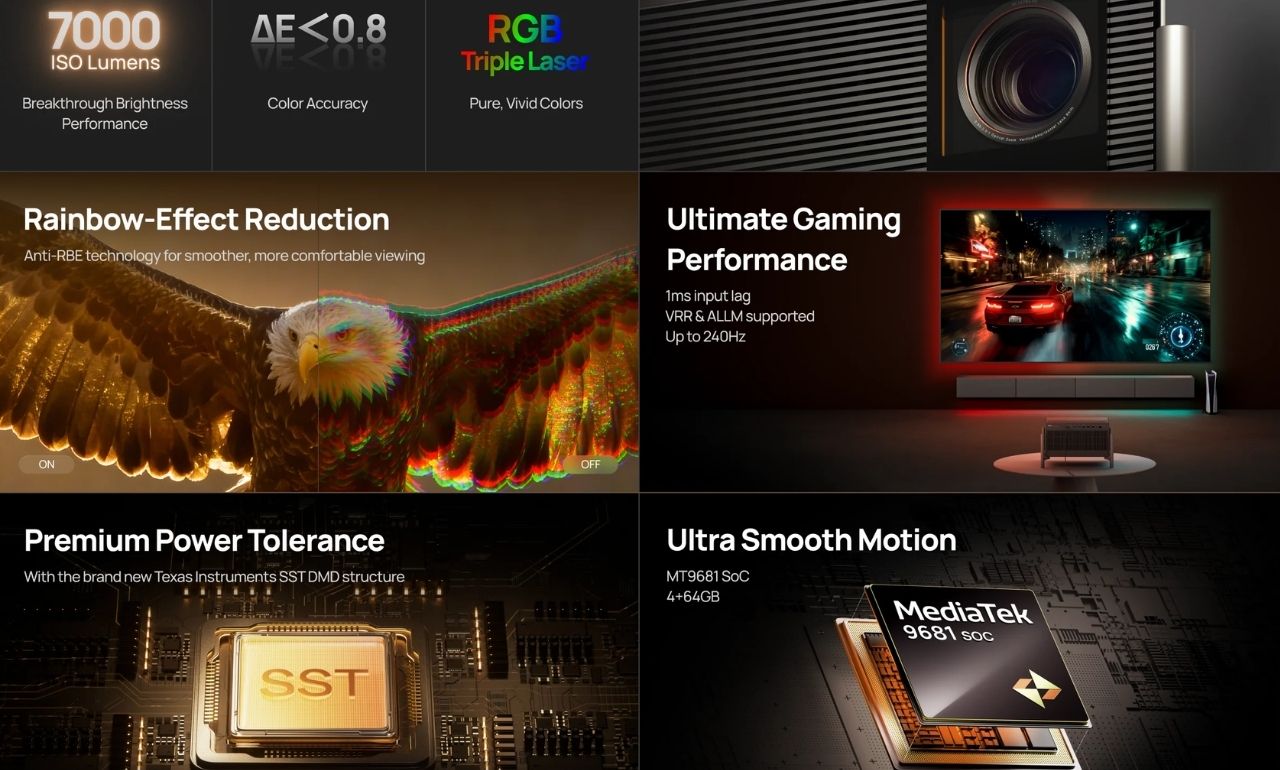Click the Texas Instruments SST DMD description
Image resolution: width=1280 pixels, height=770 pixels.
pyautogui.click(x=214, y=577)
